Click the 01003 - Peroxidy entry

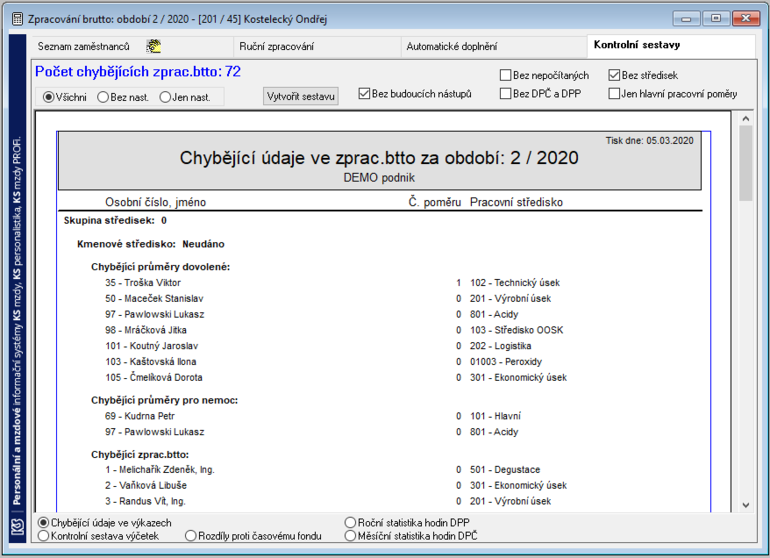[506, 362]
